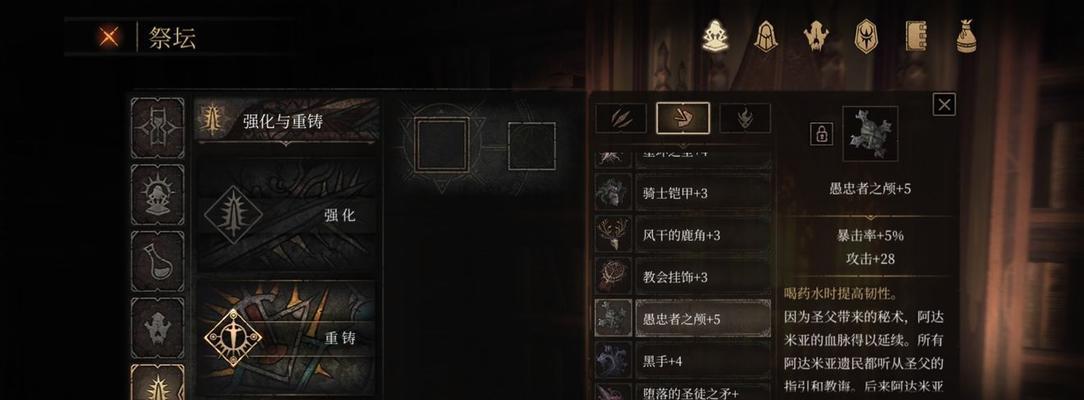Open the shield emblem icon in top bar
Image resolution: width=1084 pixels, height=400 pixels.
point(866,37)
